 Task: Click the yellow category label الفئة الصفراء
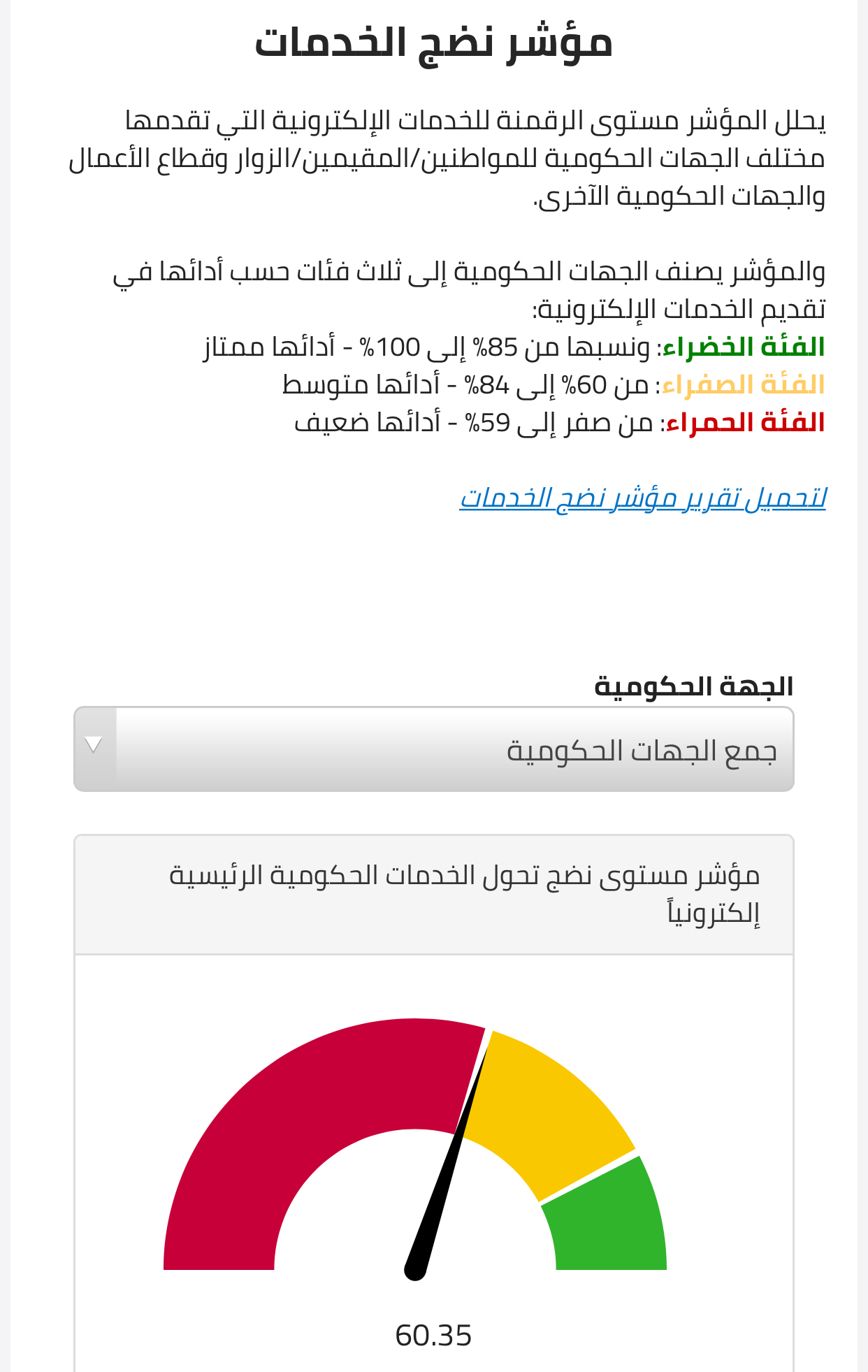[x=744, y=385]
